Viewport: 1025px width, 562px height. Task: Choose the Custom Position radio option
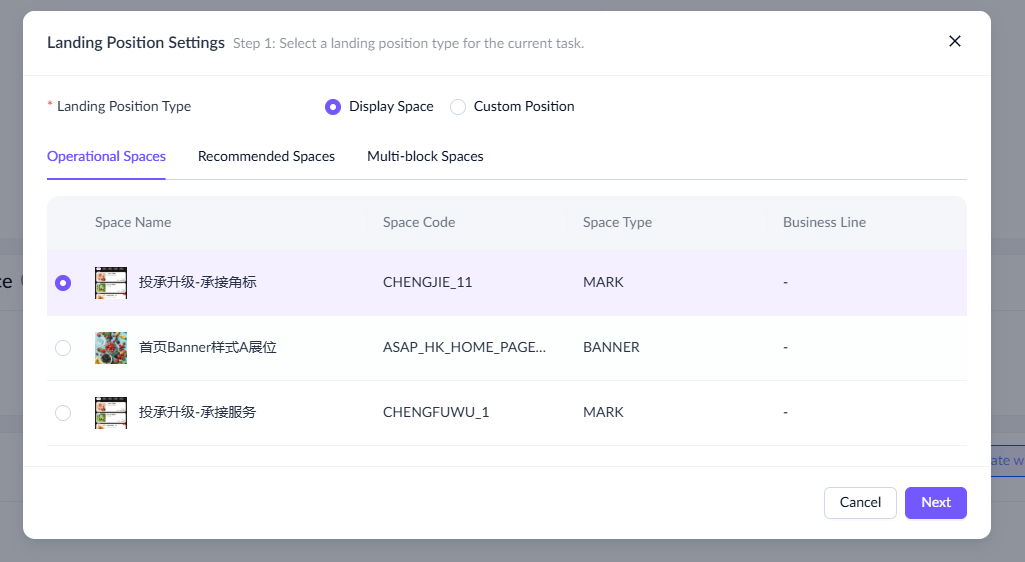click(458, 107)
